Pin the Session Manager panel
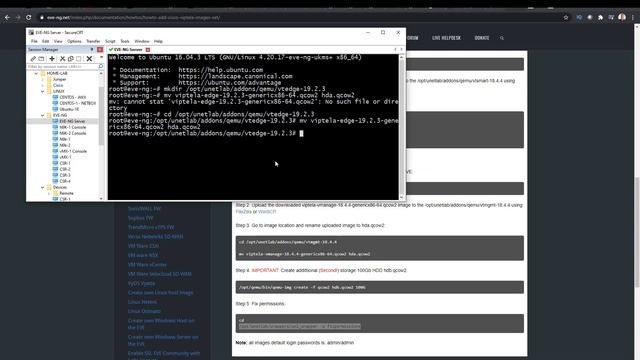The image size is (640, 360). point(92,49)
